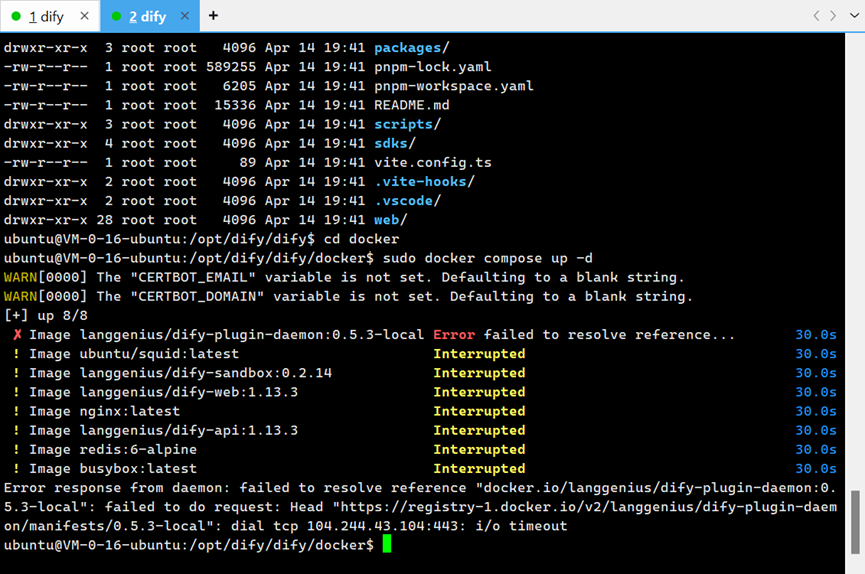Select the '2 dify' tab
The width and height of the screenshot is (865, 574).
(147, 17)
